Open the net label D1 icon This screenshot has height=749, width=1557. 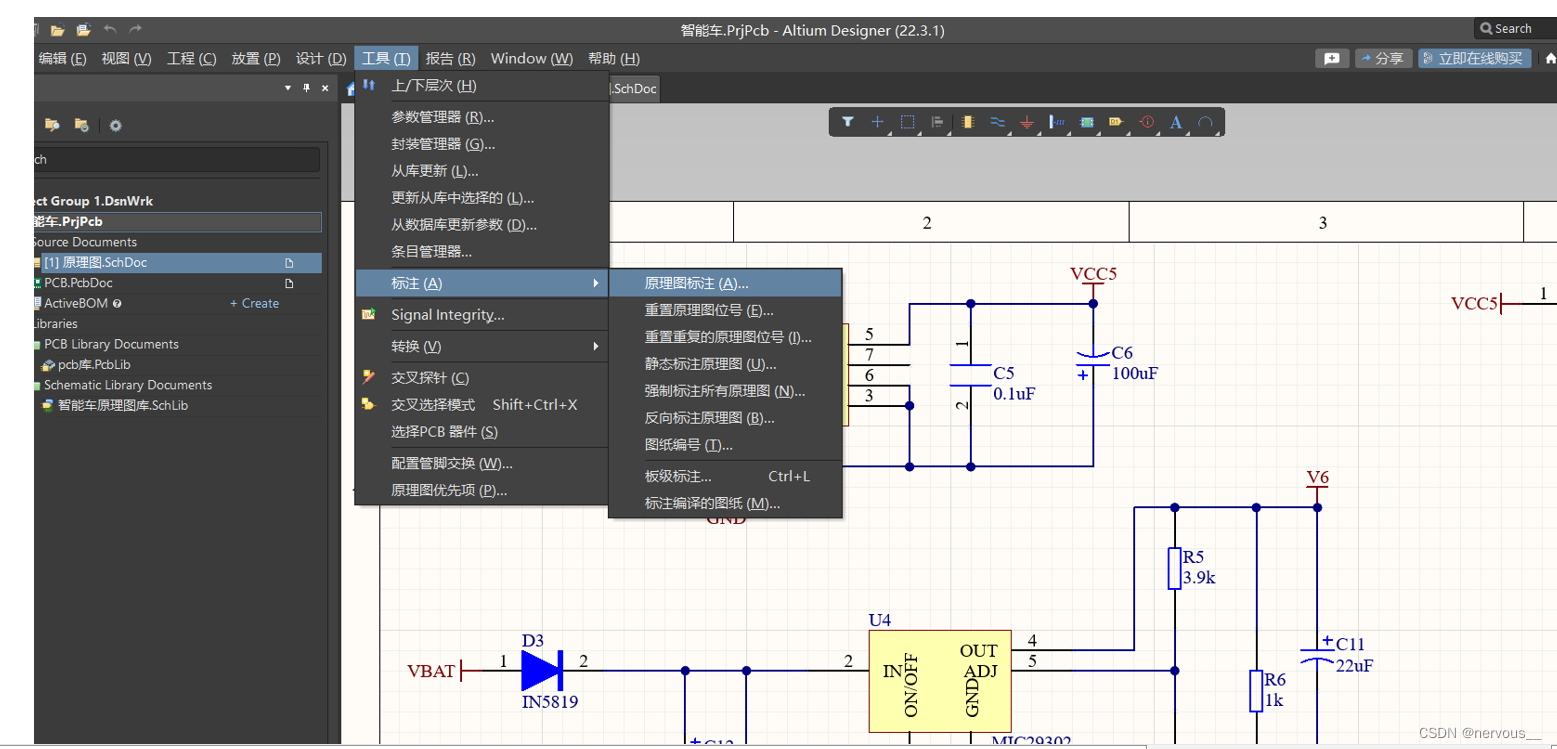(x=1117, y=122)
